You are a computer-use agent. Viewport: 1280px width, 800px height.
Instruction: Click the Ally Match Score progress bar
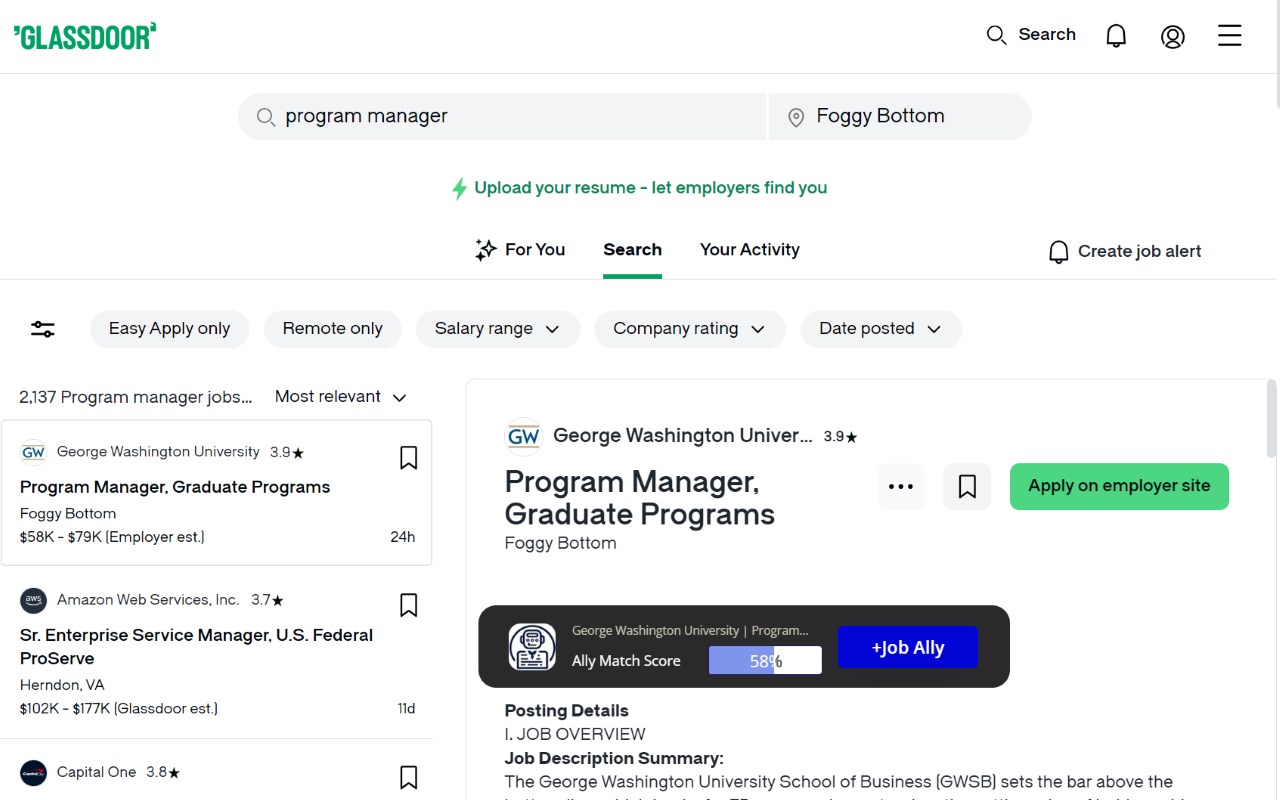pyautogui.click(x=765, y=660)
